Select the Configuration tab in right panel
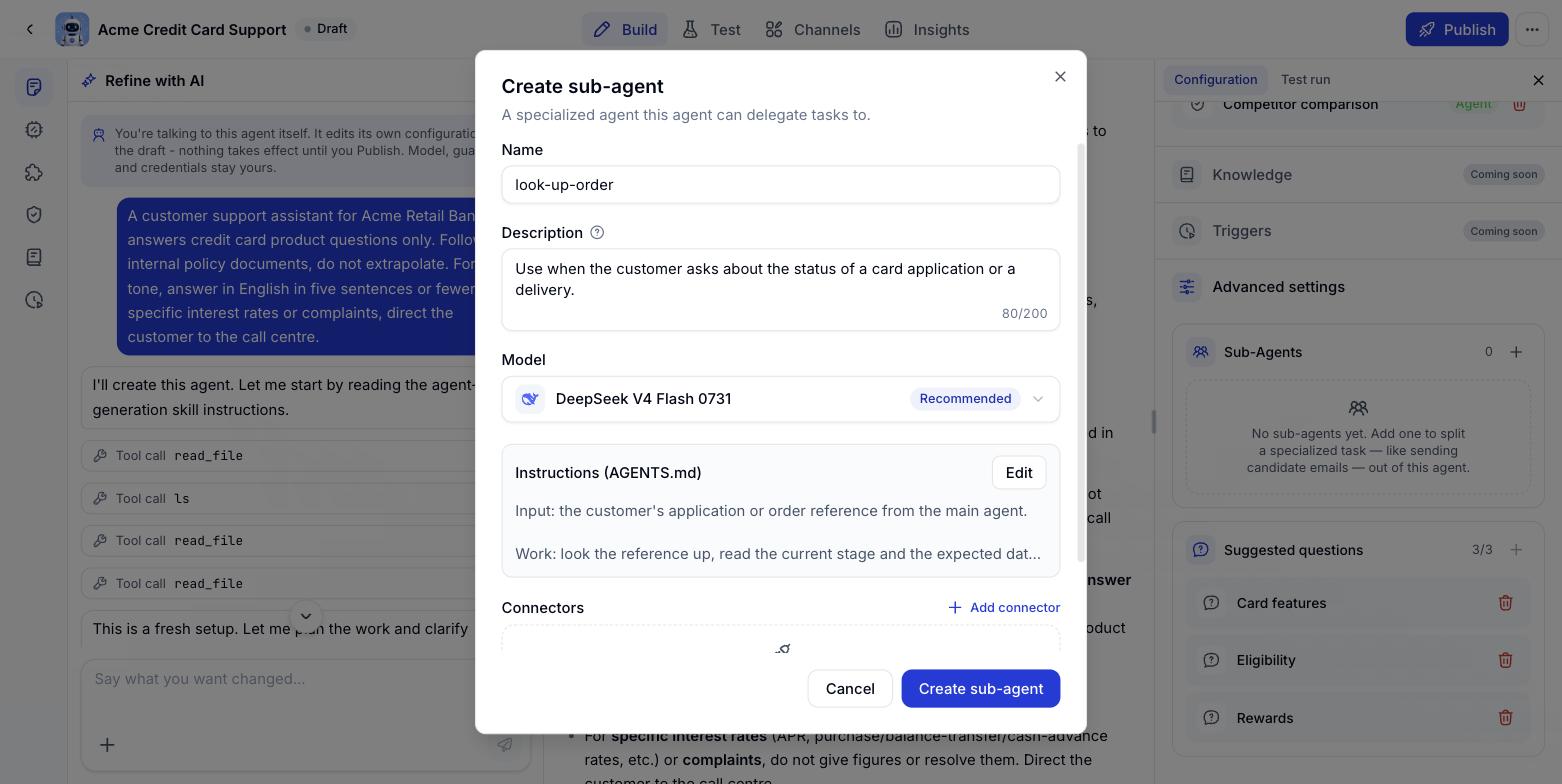The height and width of the screenshot is (784, 1562). (1215, 79)
